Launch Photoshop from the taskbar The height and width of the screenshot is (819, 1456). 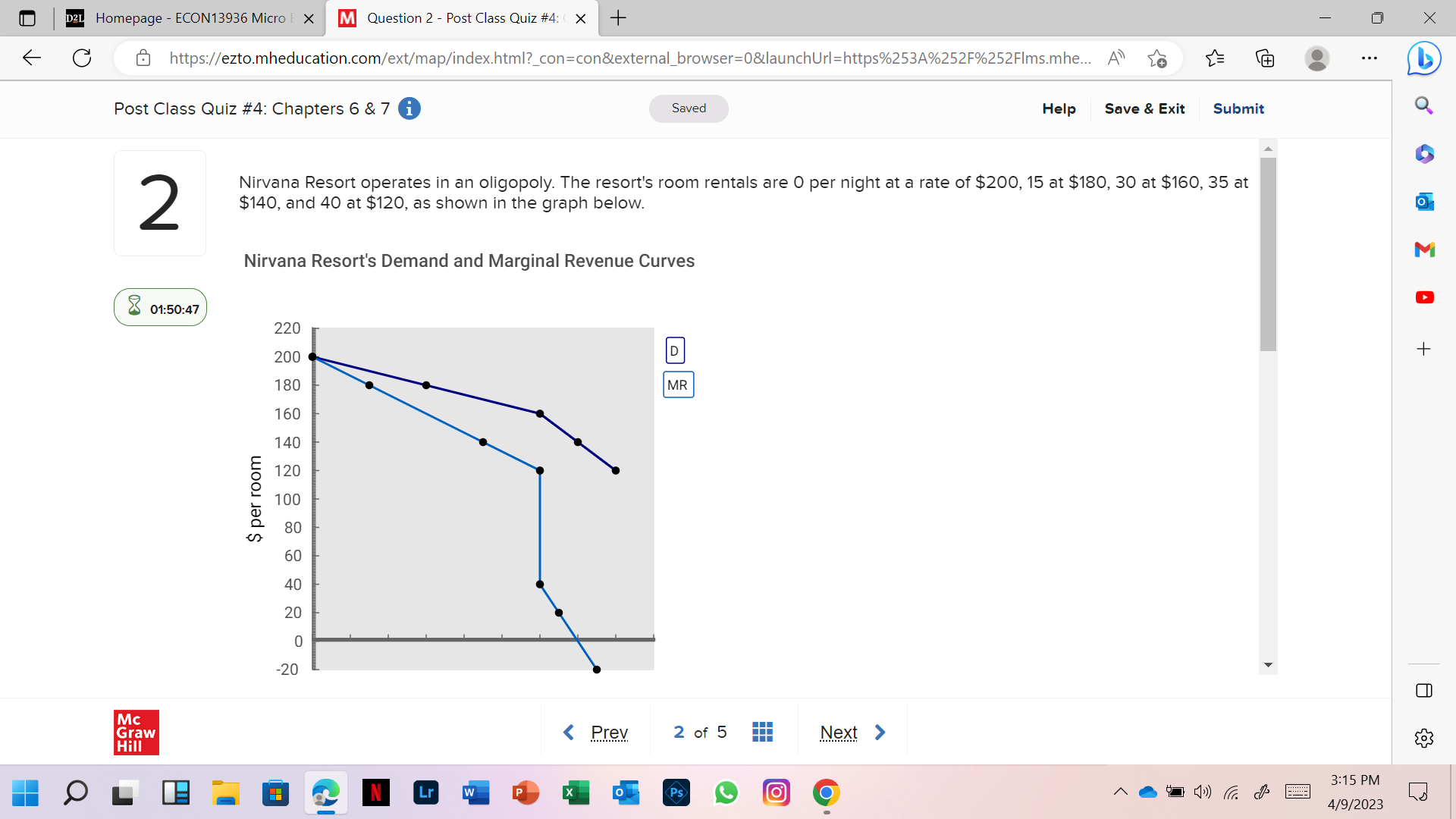tap(676, 792)
